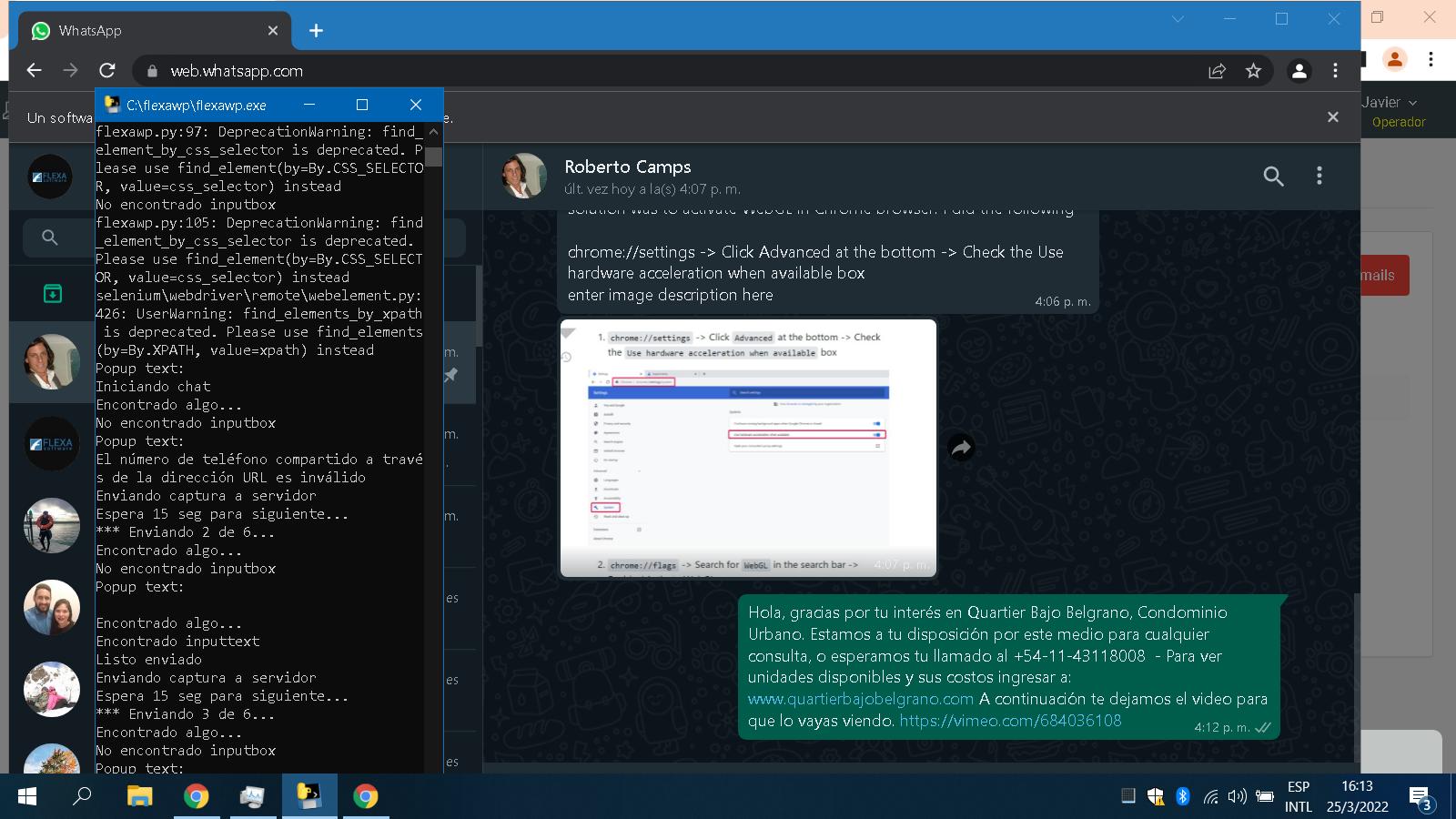Screen dimensions: 1456x819
Task: Open Windows taskbar search
Action: pos(83,796)
